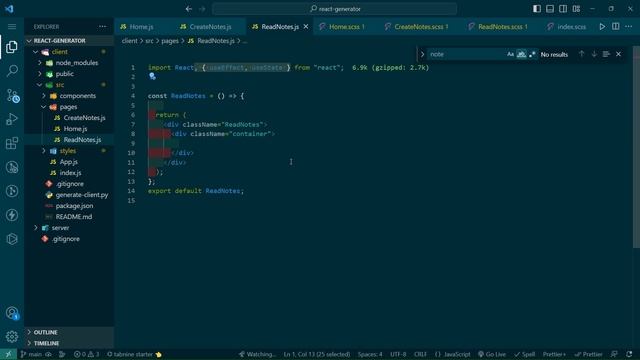Click Spaces: 4 indentation in status bar
Image resolution: width=640 pixels, height=360 pixels.
point(370,354)
